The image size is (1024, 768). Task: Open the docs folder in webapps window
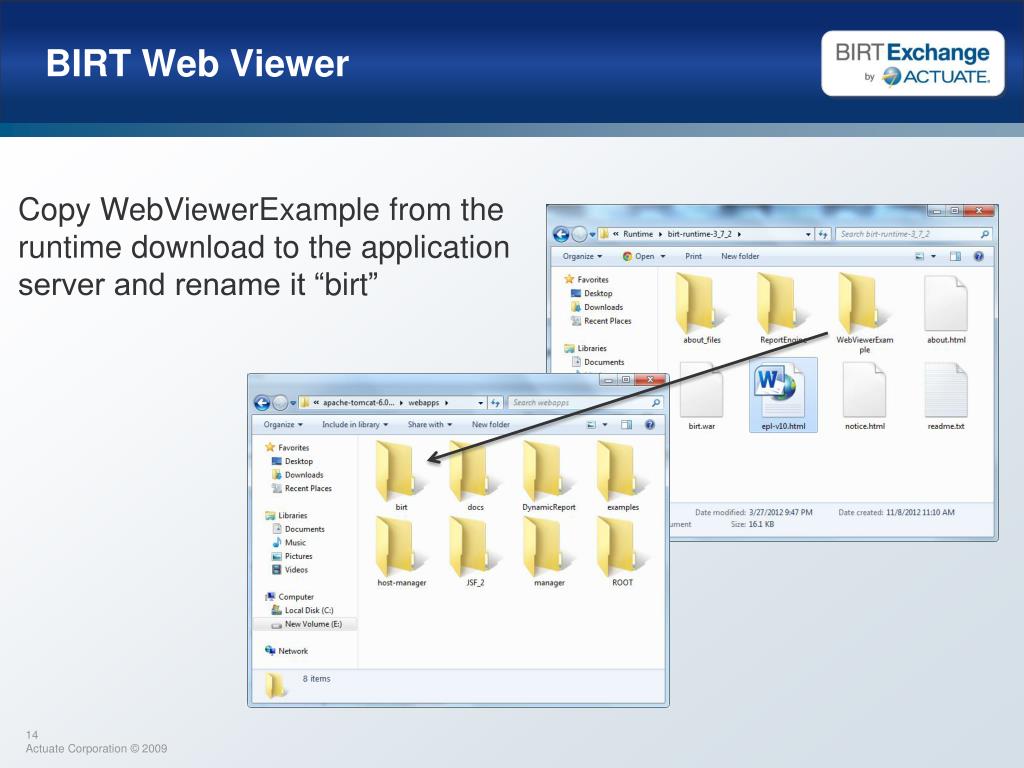[475, 475]
